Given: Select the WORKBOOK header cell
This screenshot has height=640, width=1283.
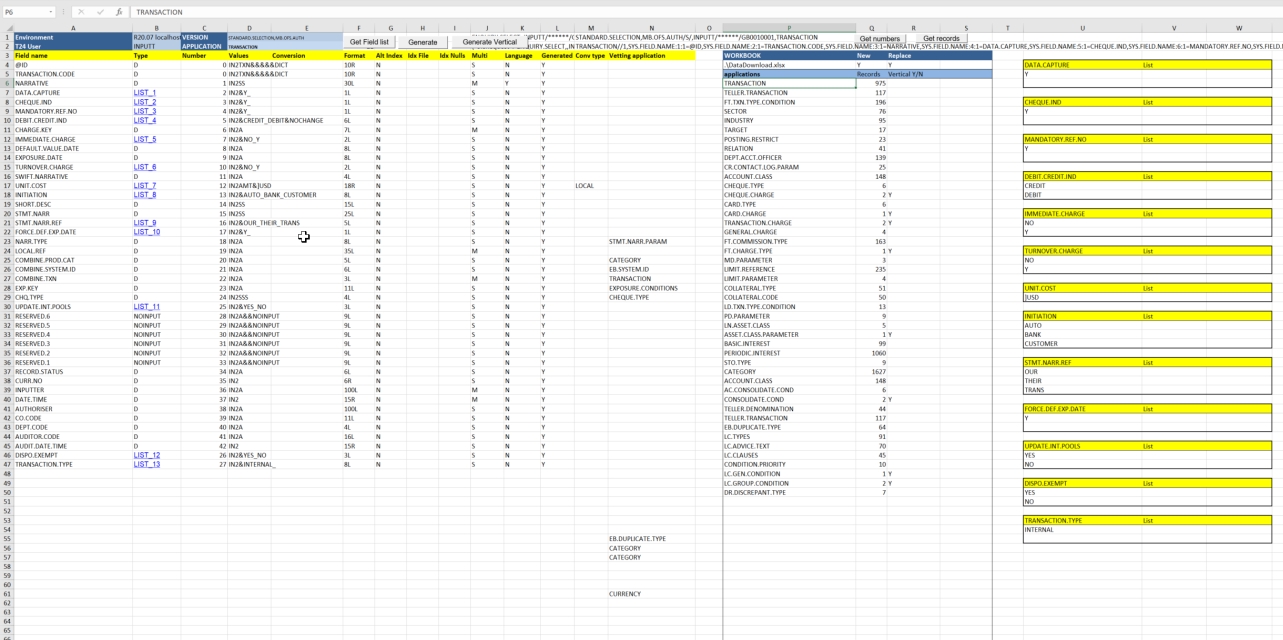Looking at the screenshot, I should [x=789, y=56].
